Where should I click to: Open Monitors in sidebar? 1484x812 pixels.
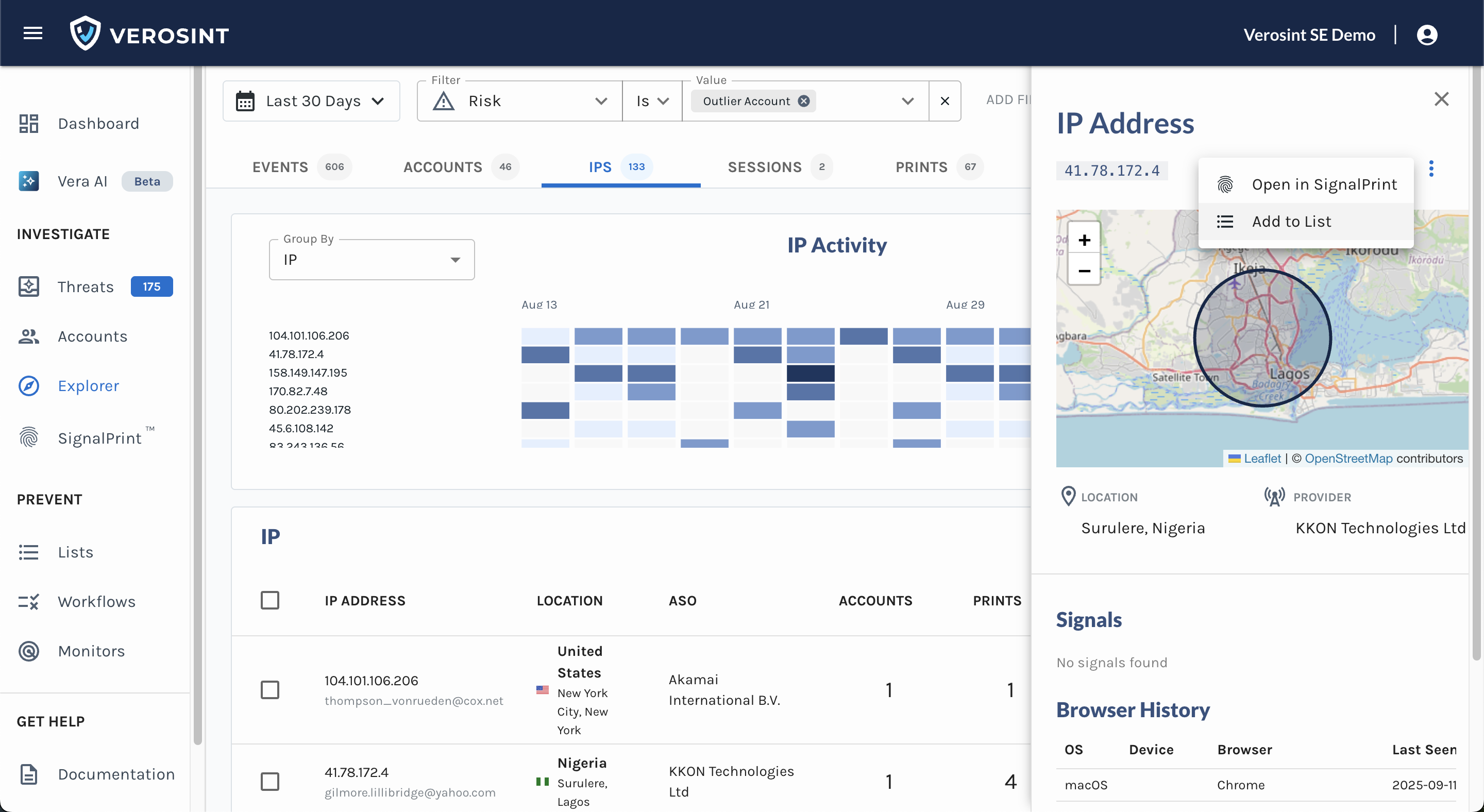[91, 651]
